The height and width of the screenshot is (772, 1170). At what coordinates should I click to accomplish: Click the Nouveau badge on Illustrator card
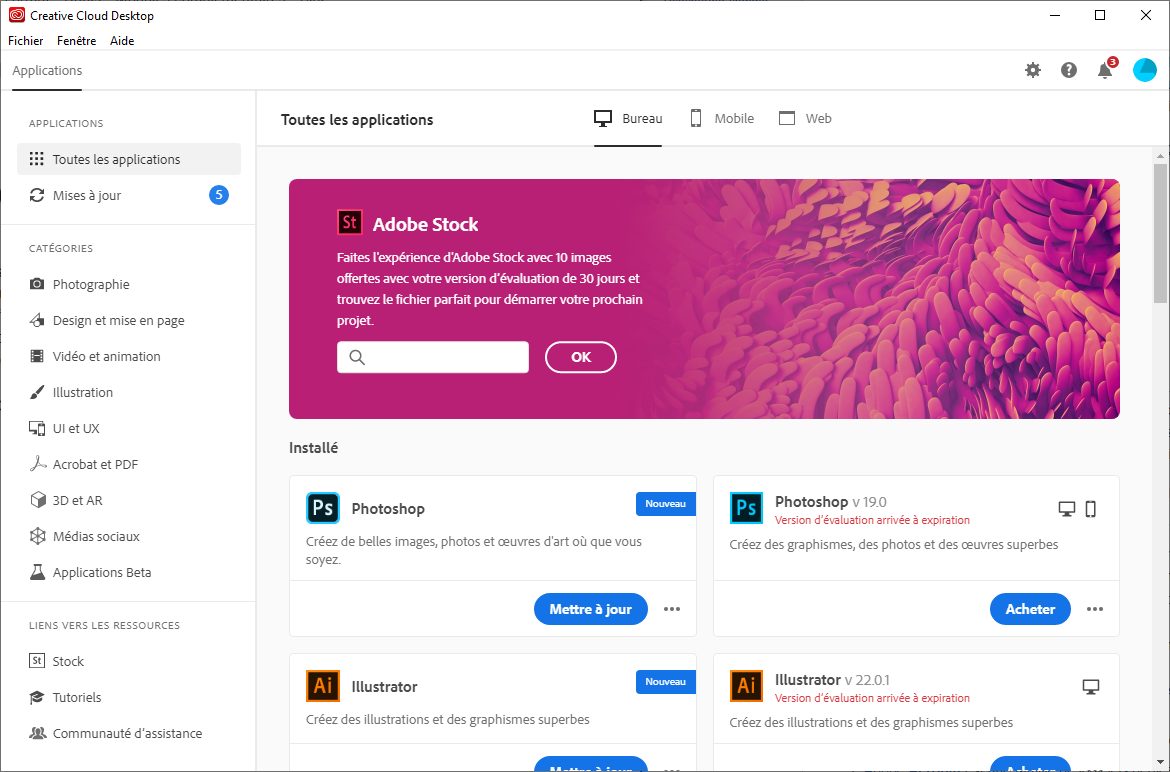coord(666,682)
